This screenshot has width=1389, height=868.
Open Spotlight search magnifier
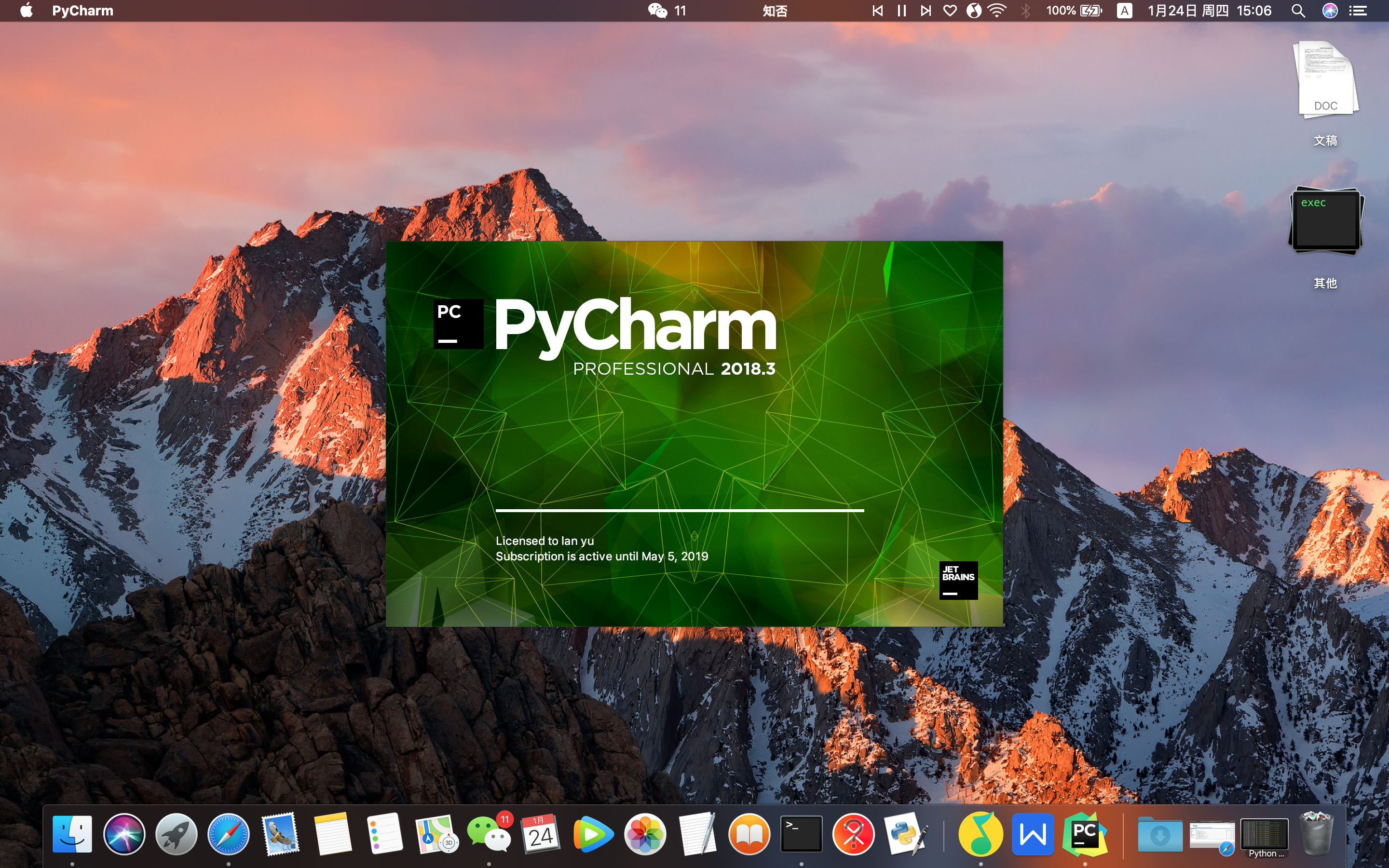[x=1298, y=10]
